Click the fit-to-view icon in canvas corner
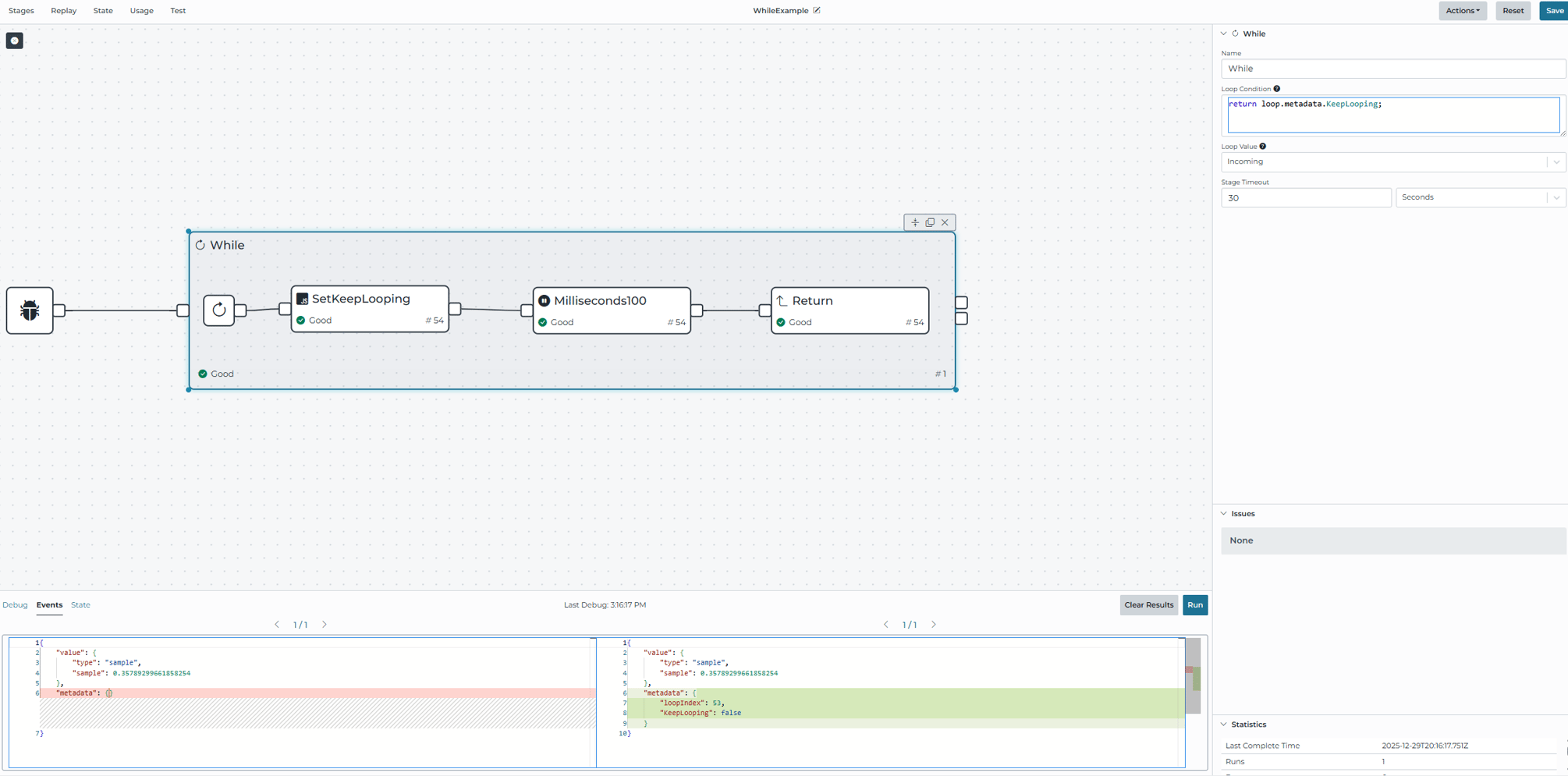 [x=14, y=41]
